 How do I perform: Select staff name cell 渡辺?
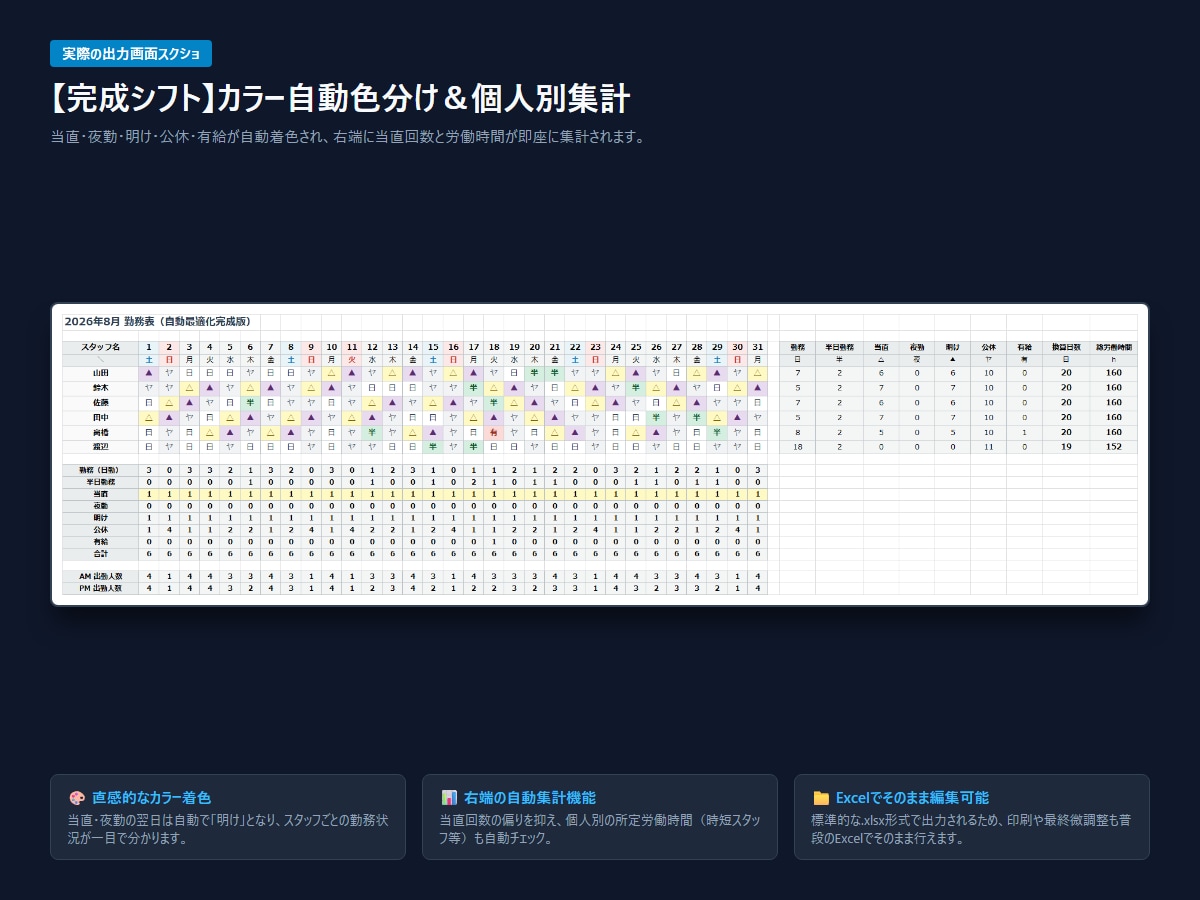(x=100, y=447)
